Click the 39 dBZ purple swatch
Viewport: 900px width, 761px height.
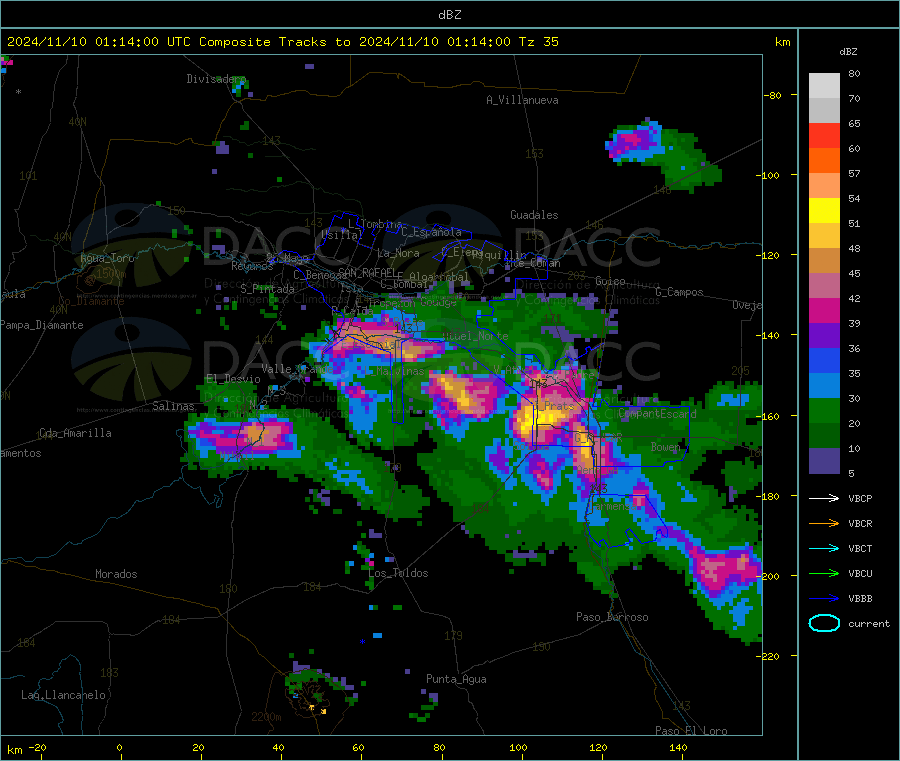tap(824, 336)
